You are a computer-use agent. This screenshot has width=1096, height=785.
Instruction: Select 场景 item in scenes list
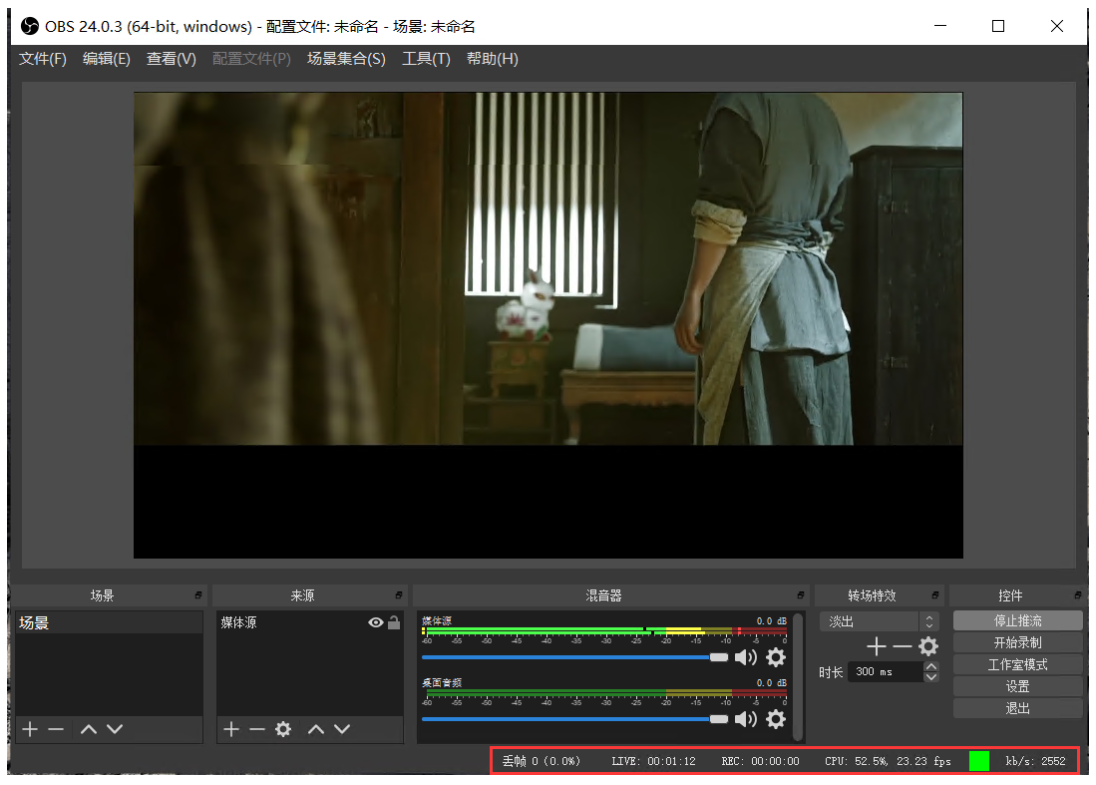coord(109,623)
